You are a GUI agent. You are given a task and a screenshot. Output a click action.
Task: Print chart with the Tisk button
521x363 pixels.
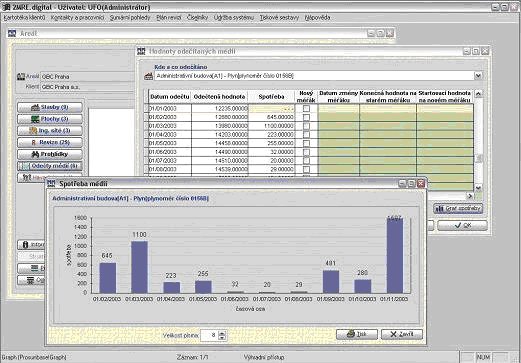[357, 334]
